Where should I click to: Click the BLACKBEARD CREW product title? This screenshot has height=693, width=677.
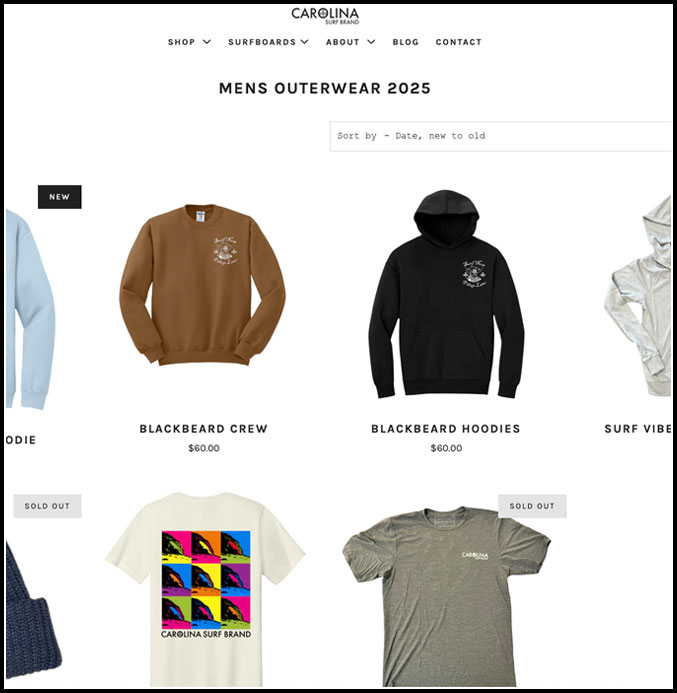(204, 429)
